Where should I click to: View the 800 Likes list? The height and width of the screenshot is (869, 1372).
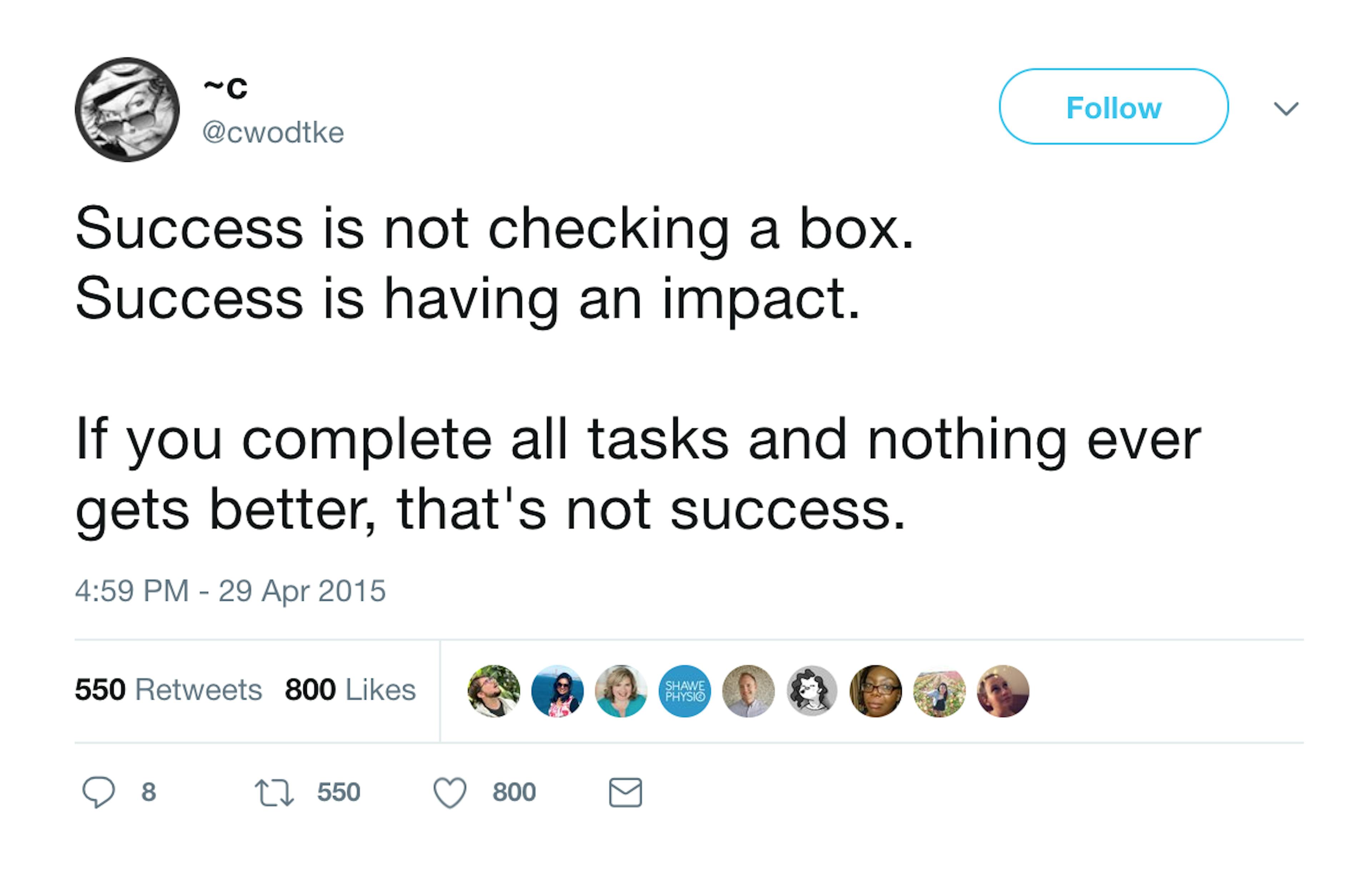(x=351, y=690)
